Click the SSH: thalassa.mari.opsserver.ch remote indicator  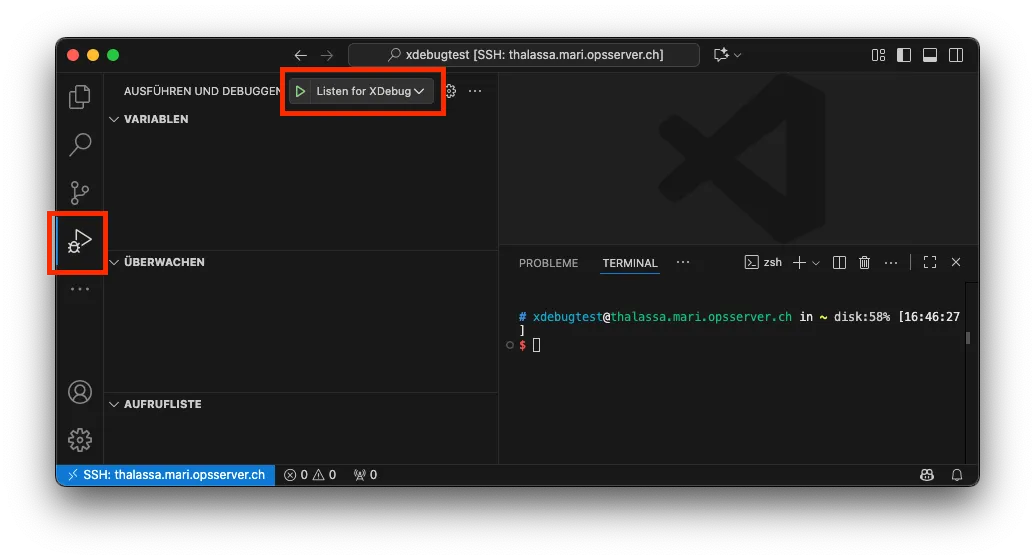(166, 475)
